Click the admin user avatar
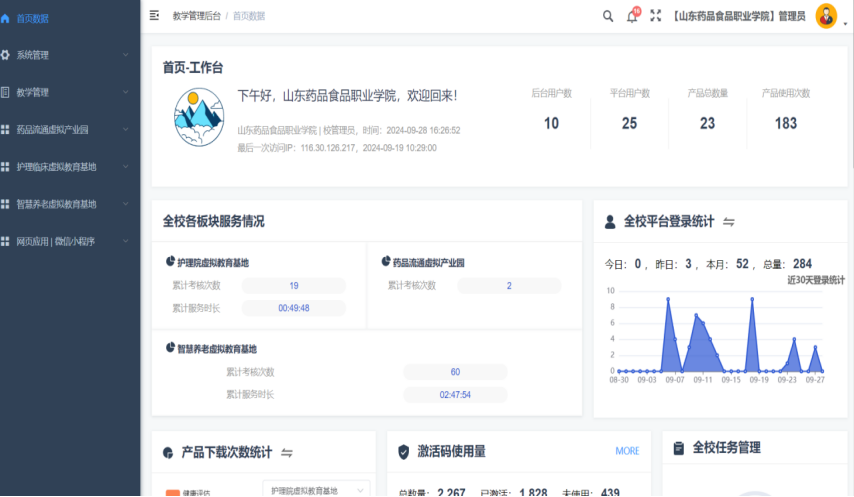Image resolution: width=854 pixels, height=497 pixels. click(826, 15)
